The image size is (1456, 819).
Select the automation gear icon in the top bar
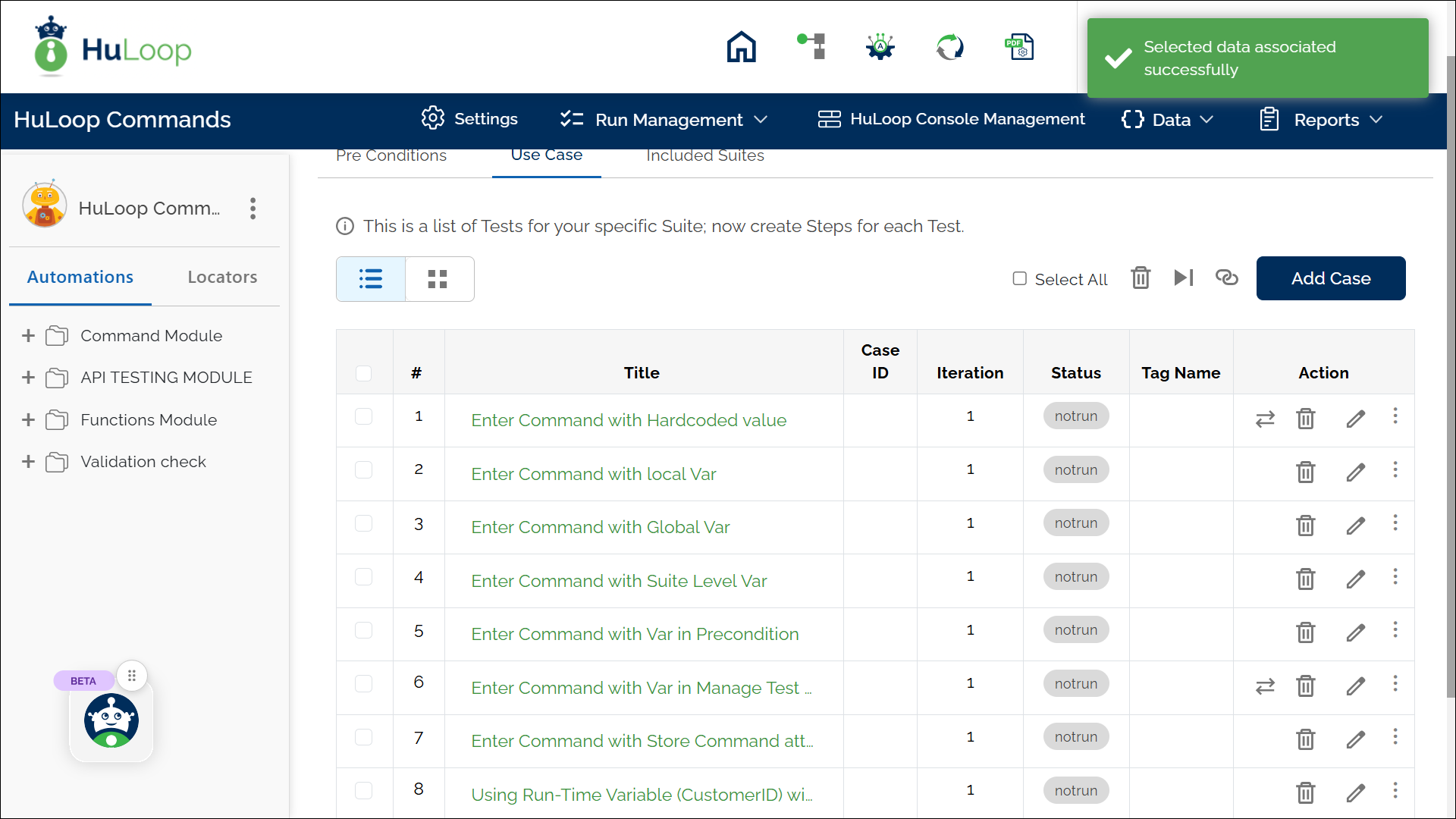[x=879, y=46]
